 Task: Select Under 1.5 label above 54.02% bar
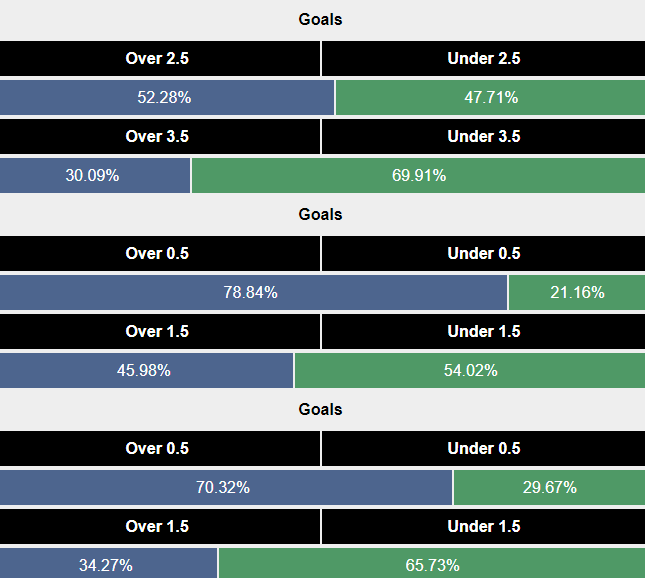click(483, 331)
